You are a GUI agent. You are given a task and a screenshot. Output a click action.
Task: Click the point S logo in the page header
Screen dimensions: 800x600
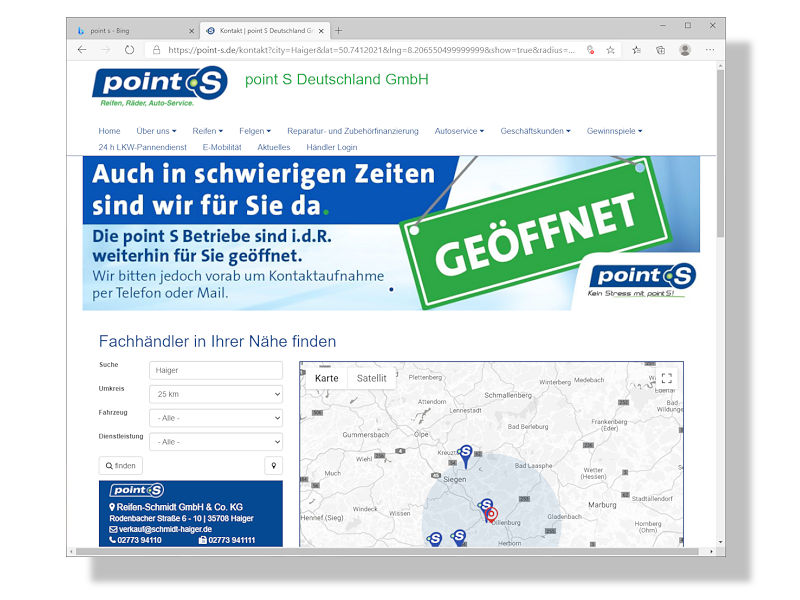point(160,86)
